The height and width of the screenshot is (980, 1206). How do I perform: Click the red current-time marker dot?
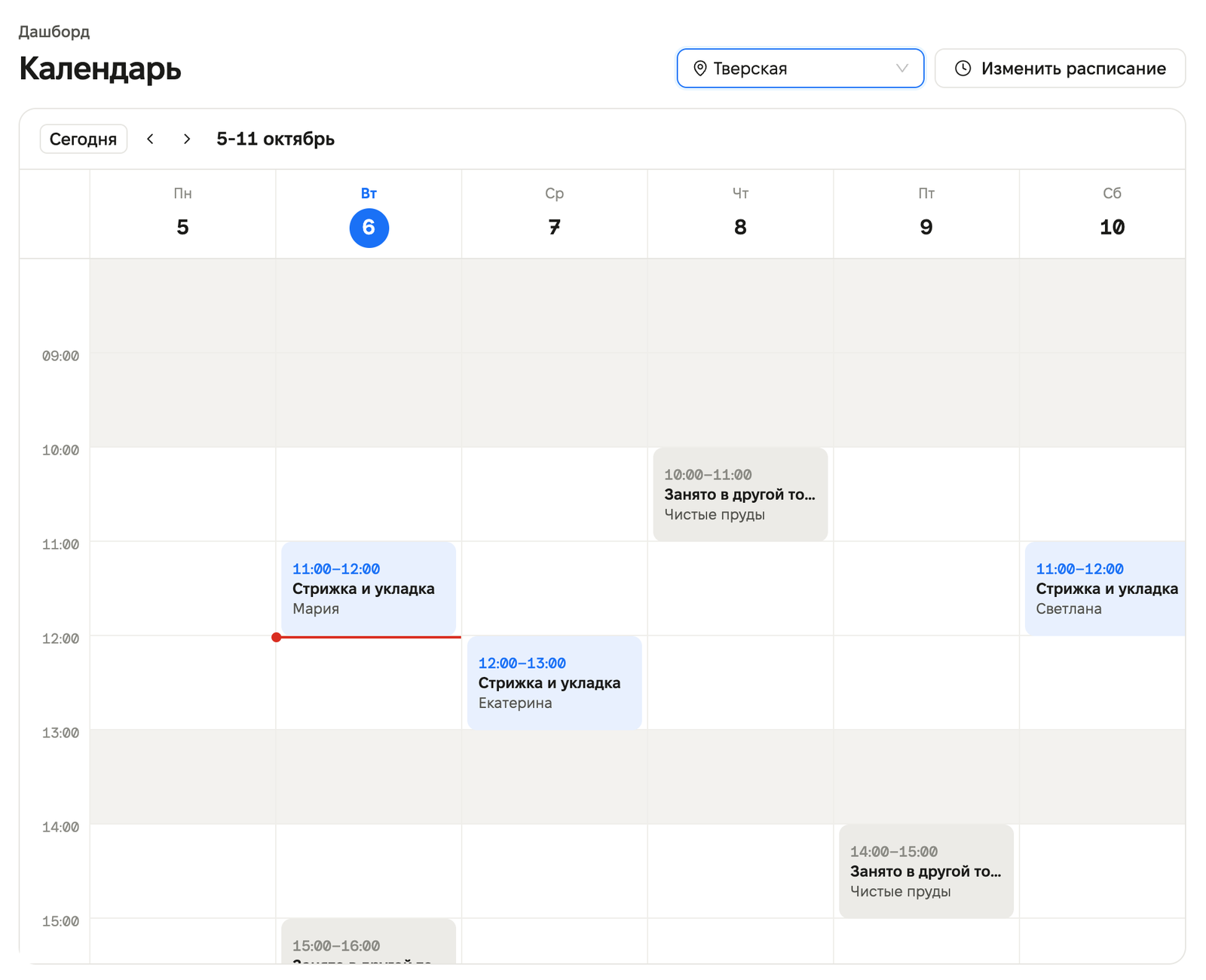coord(277,637)
